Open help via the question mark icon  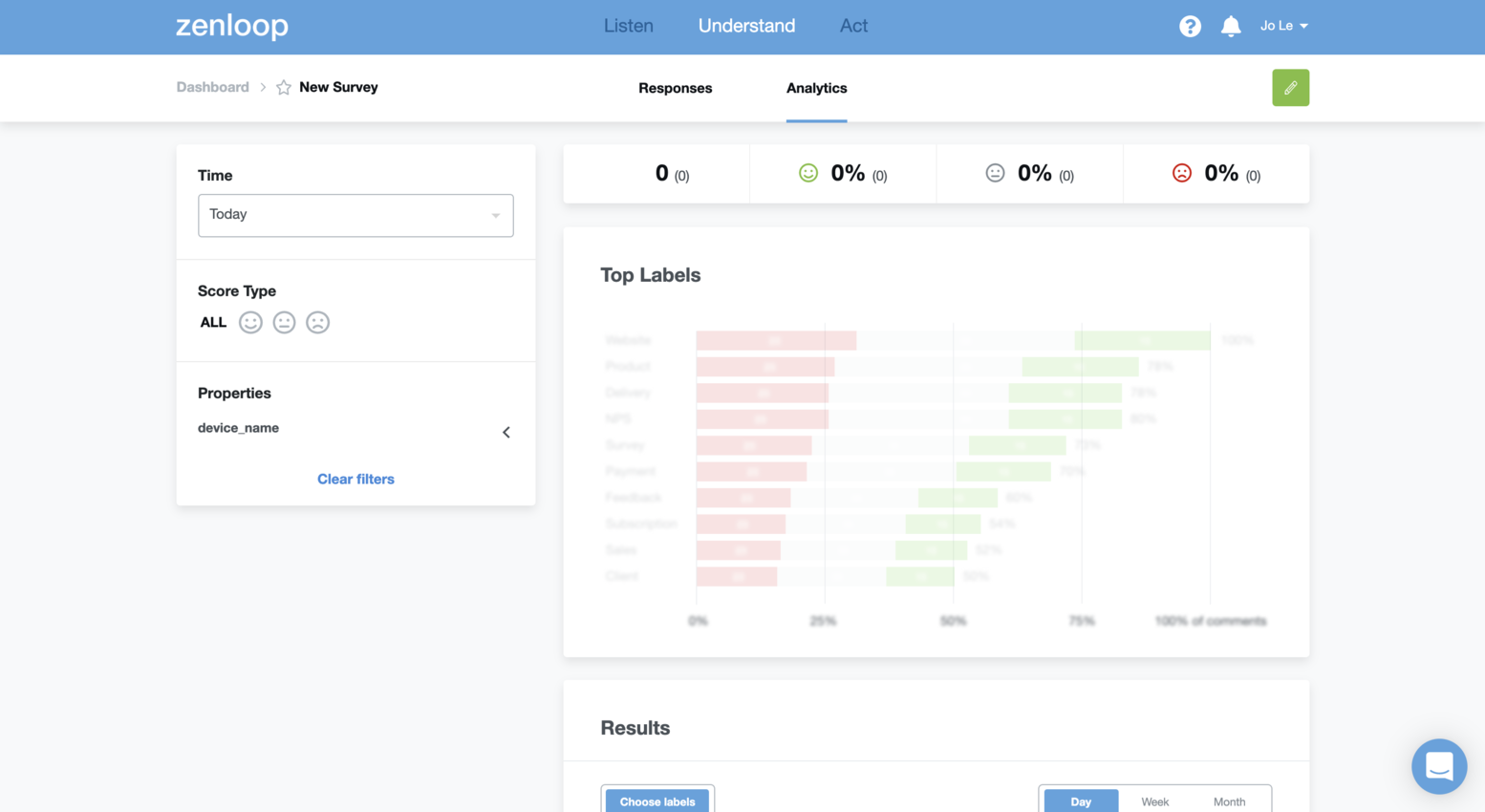[1189, 26]
